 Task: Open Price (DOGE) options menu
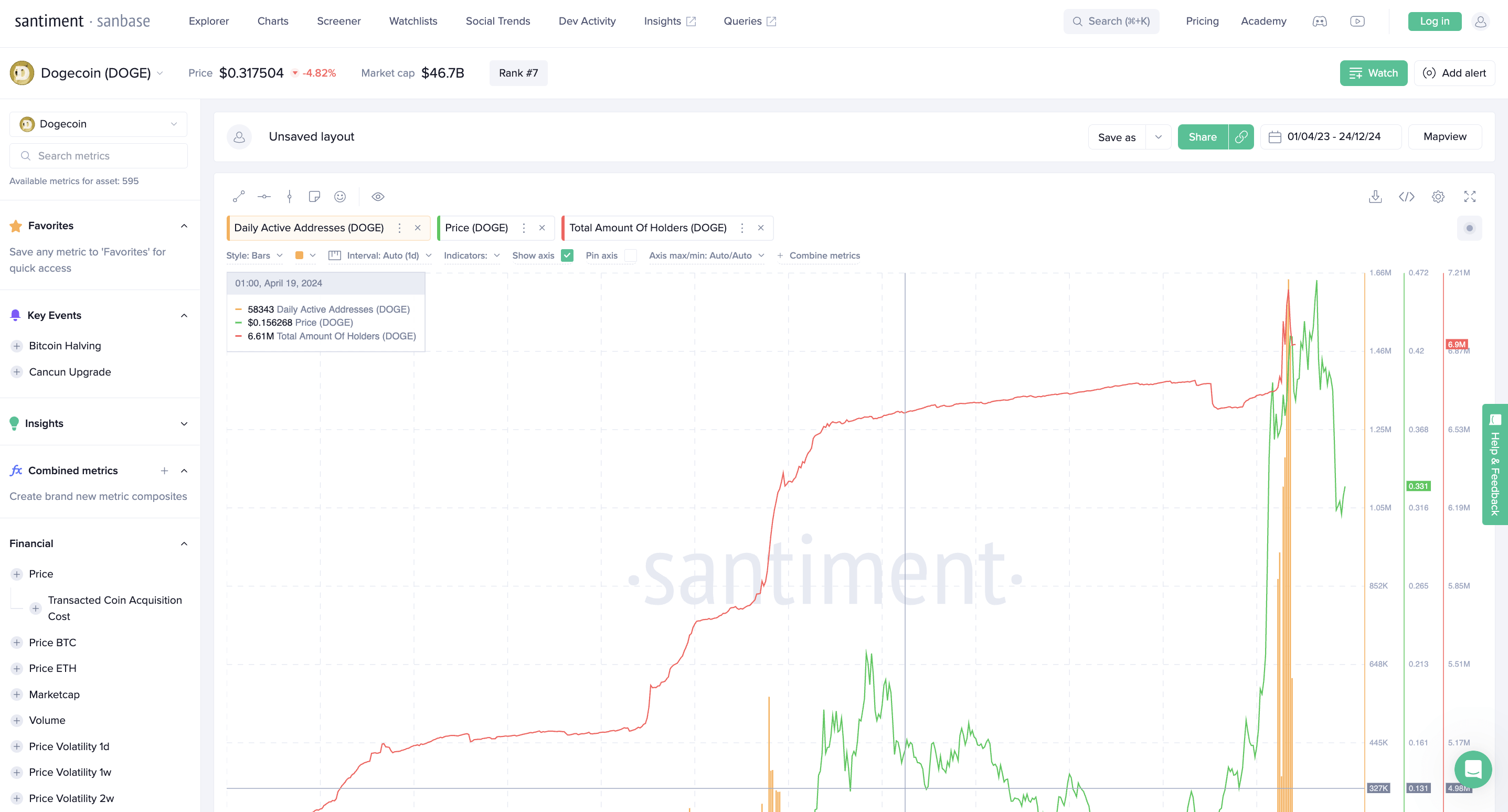click(524, 228)
